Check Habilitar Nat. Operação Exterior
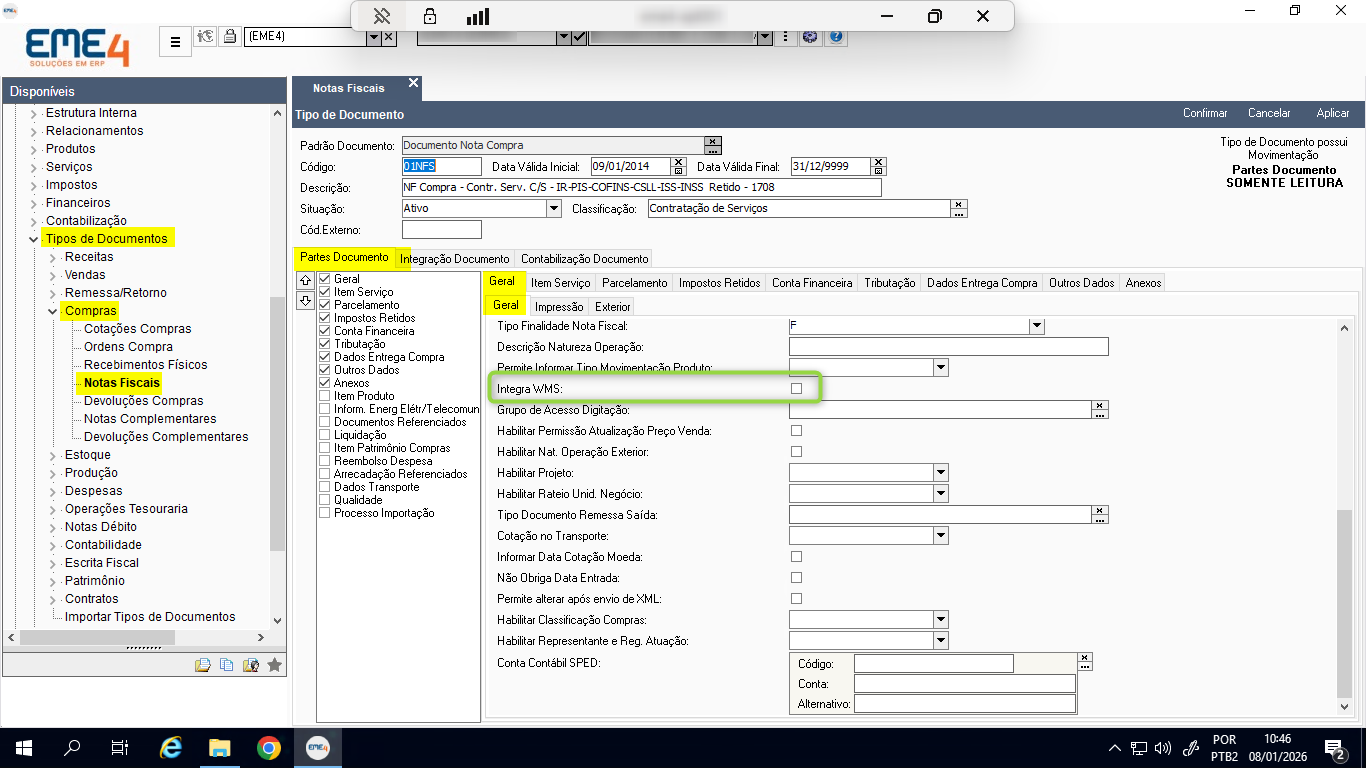The image size is (1366, 768). click(x=797, y=452)
